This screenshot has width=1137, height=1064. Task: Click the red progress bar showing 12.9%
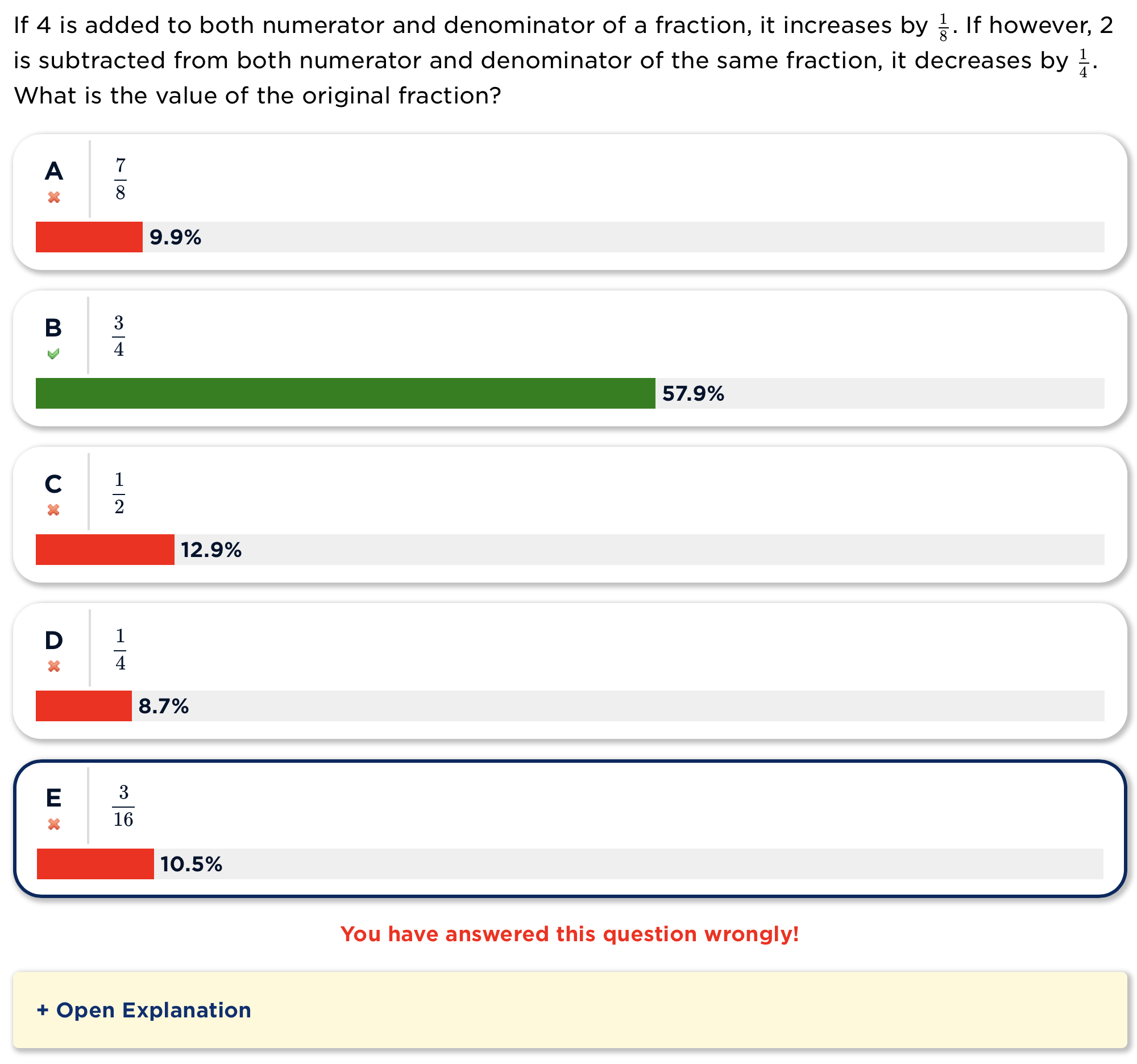coord(105,550)
